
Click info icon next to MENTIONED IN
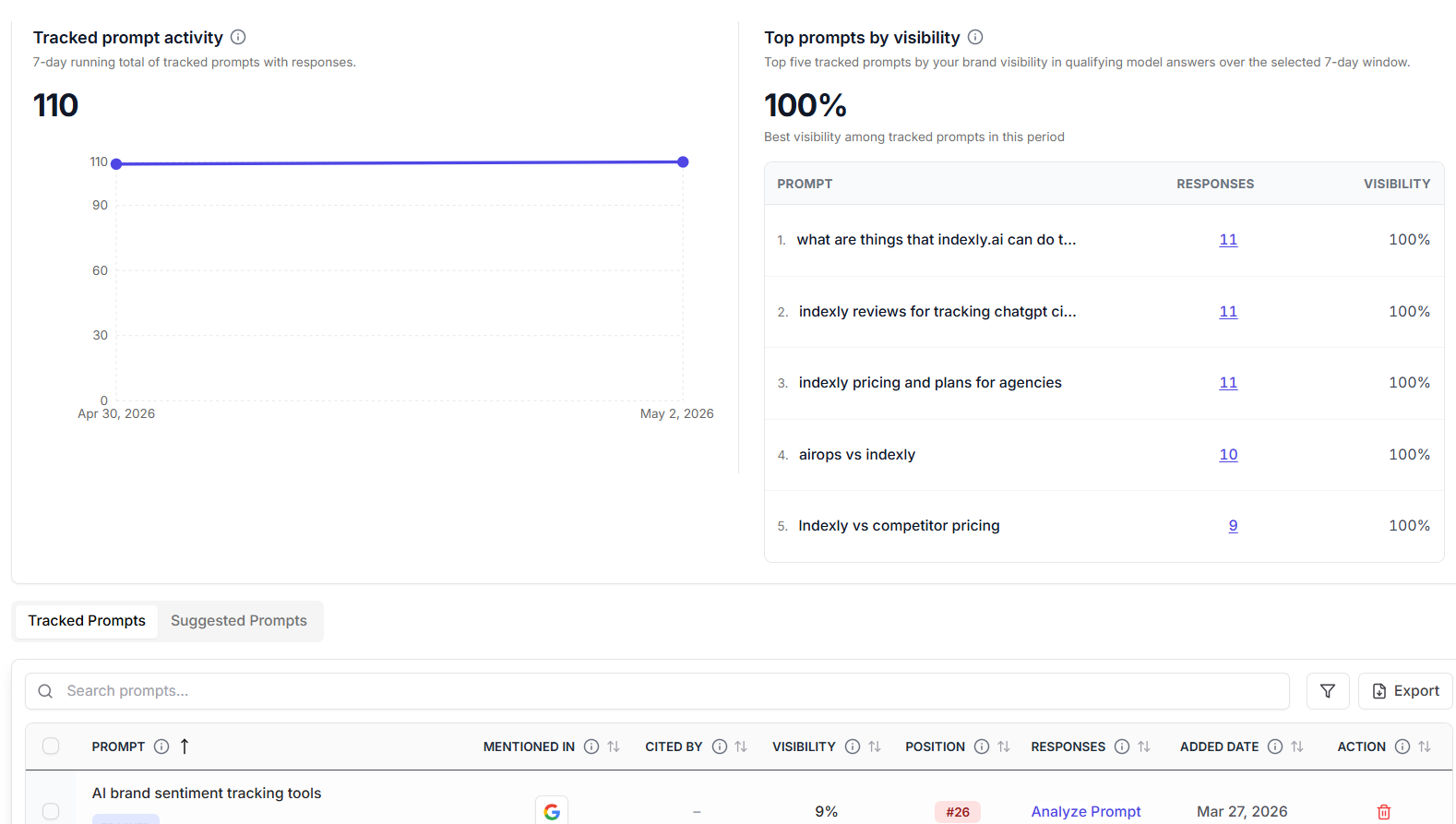click(591, 746)
